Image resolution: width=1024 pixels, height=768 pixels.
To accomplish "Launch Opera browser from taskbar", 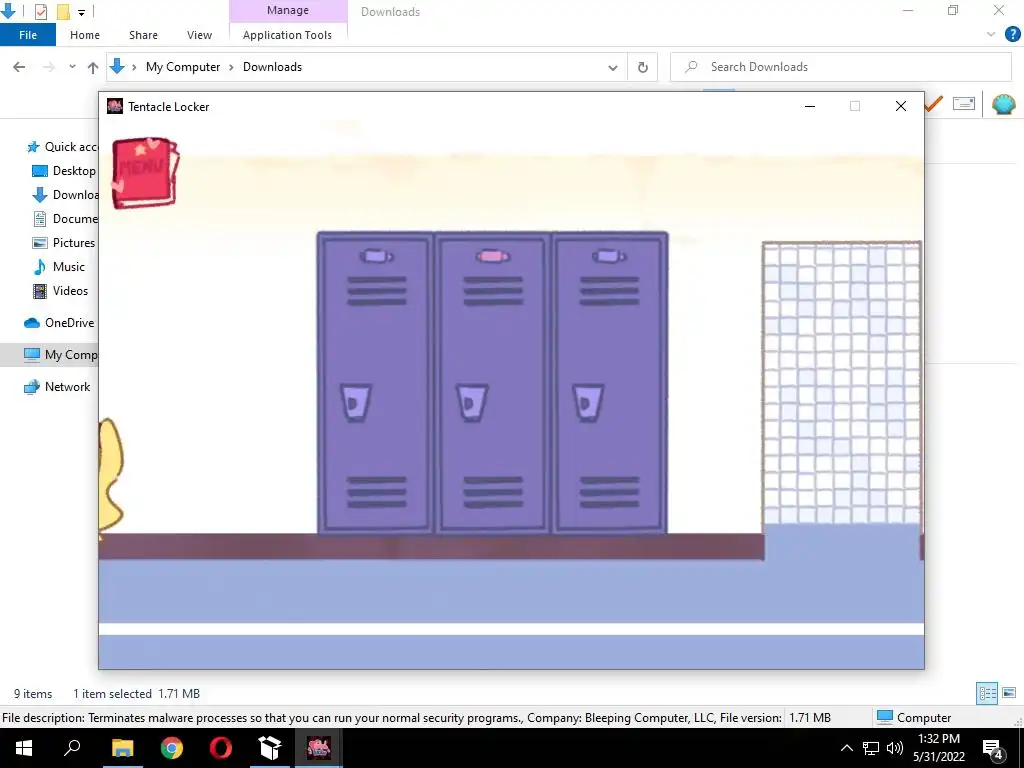I will coord(221,748).
